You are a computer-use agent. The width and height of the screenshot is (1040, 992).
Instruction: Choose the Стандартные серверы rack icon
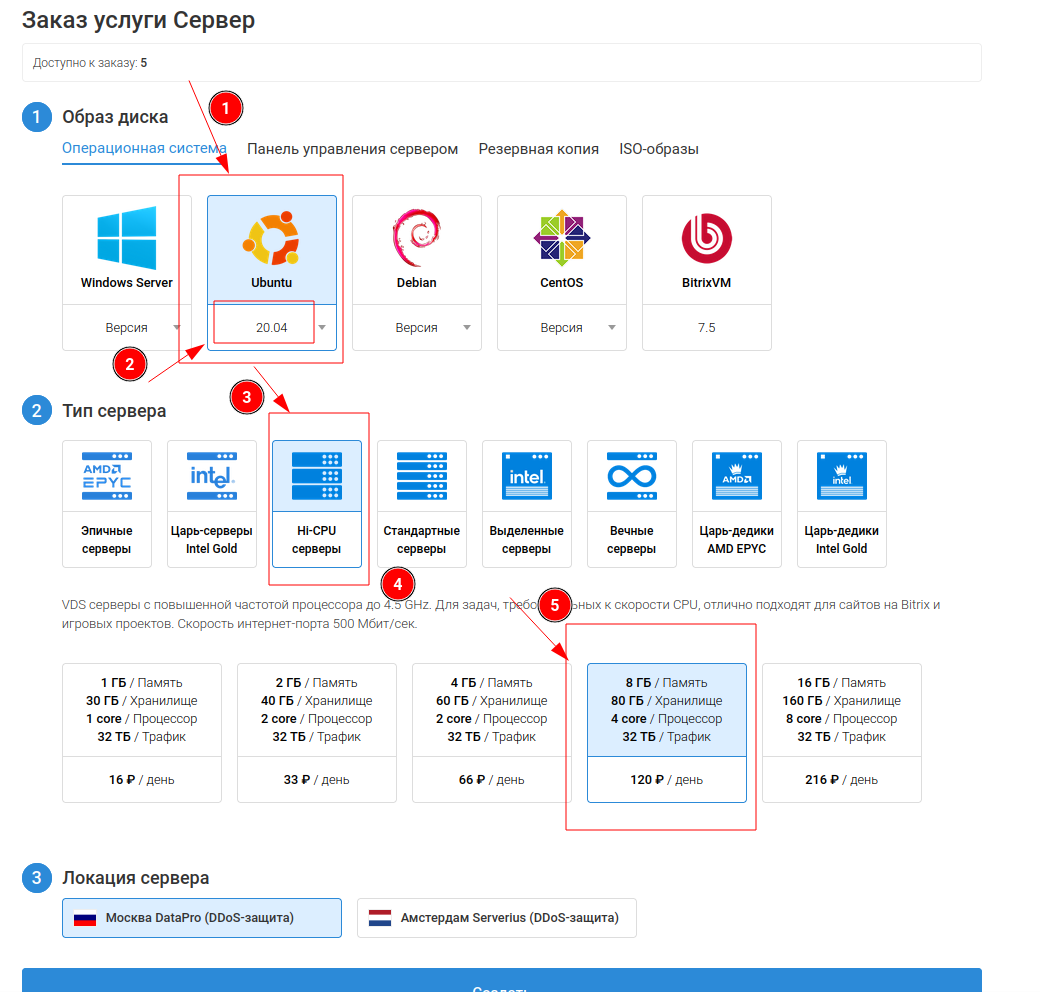click(x=422, y=476)
